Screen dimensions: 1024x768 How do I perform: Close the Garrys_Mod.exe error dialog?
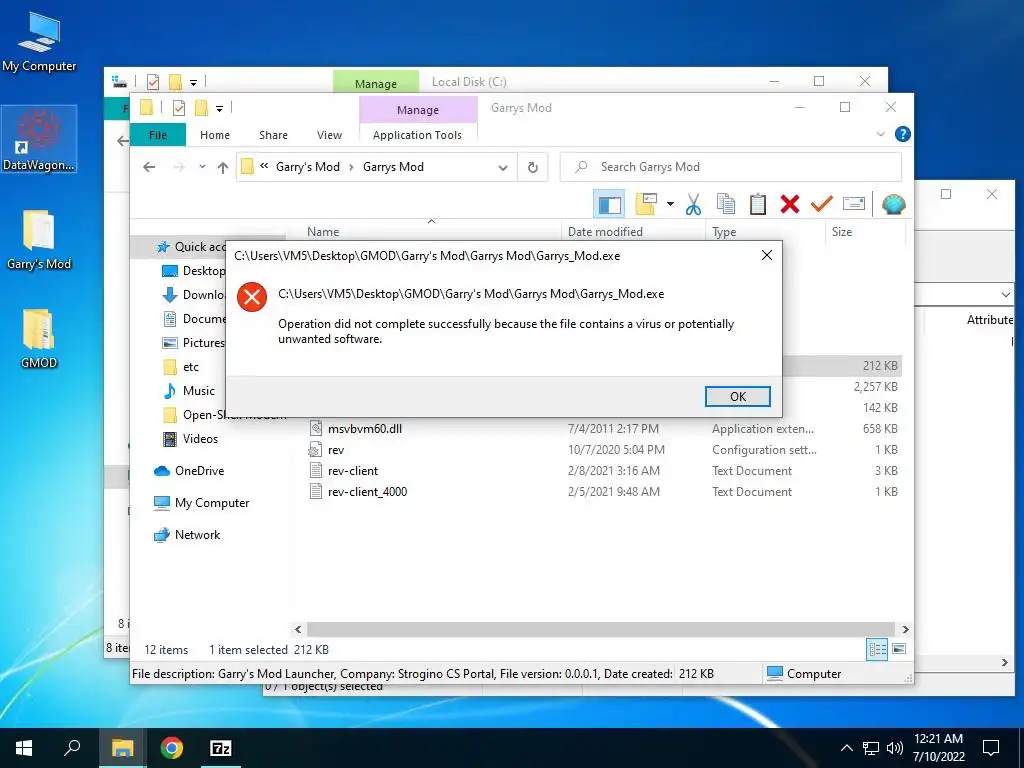point(767,255)
